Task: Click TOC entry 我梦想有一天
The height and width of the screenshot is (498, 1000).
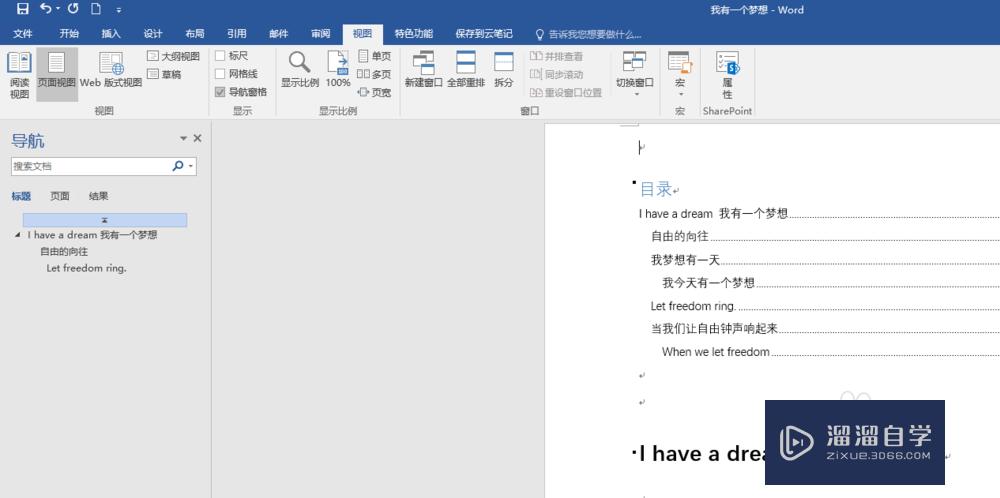Action: (685, 260)
